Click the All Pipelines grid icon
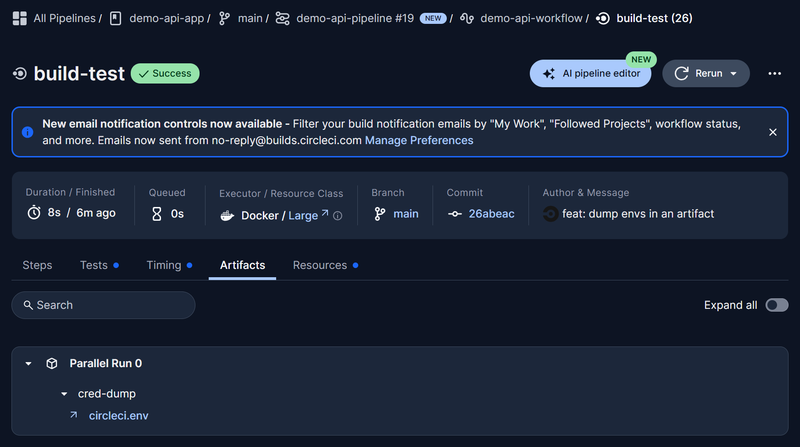 point(19,18)
